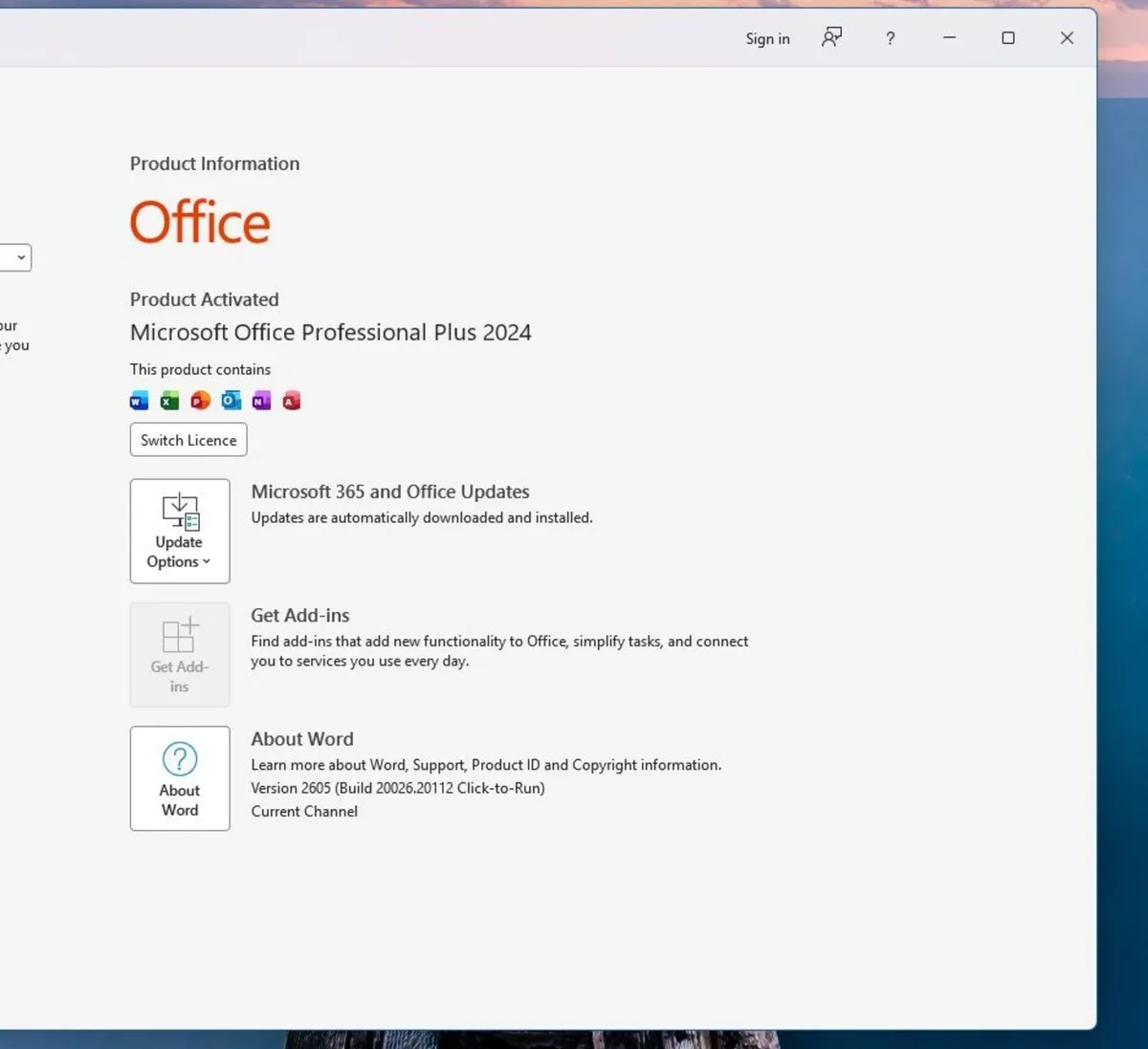The height and width of the screenshot is (1049, 1148).
Task: Minimize the Word window
Action: (x=950, y=38)
